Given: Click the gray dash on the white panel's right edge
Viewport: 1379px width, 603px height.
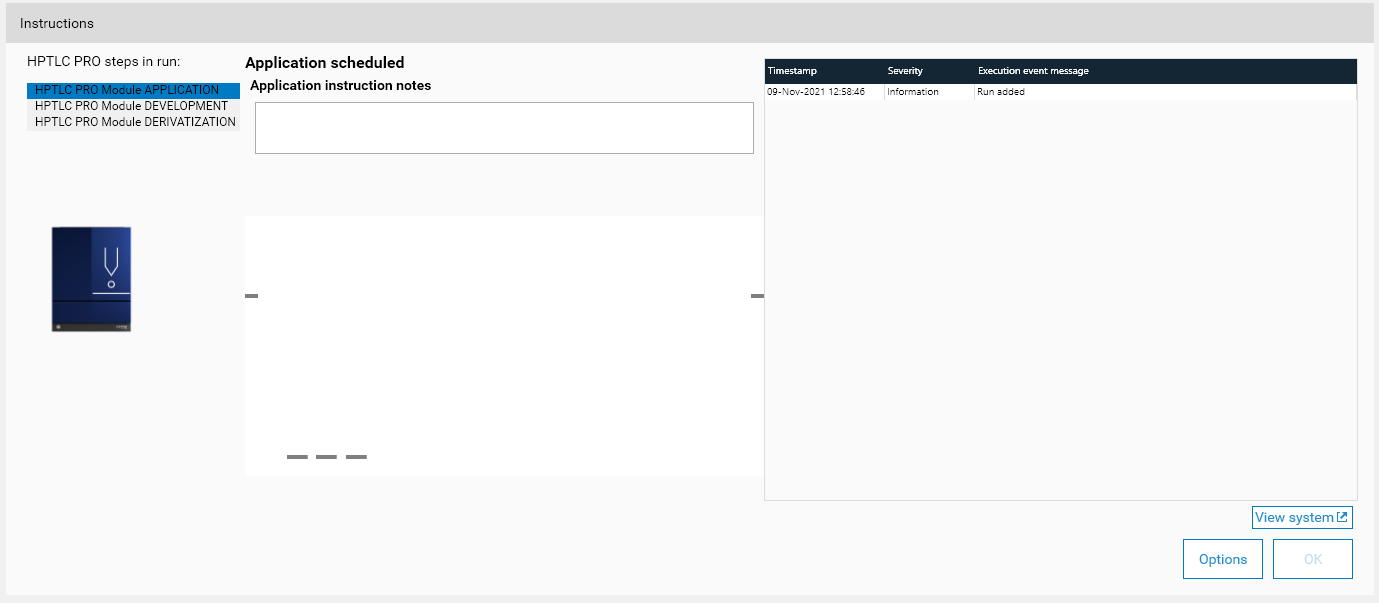Looking at the screenshot, I should (x=757, y=296).
